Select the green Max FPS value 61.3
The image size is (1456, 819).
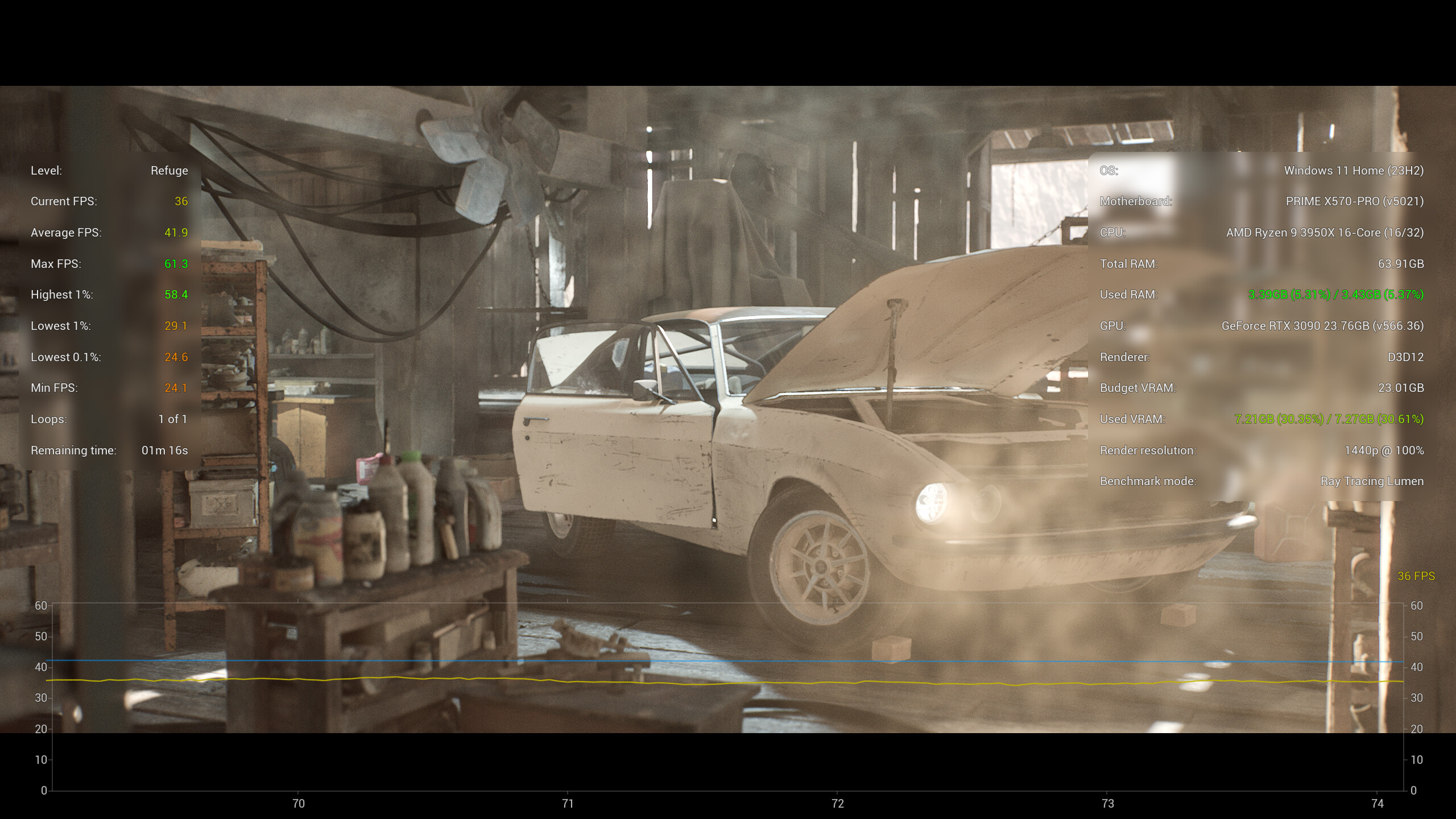pyautogui.click(x=177, y=263)
